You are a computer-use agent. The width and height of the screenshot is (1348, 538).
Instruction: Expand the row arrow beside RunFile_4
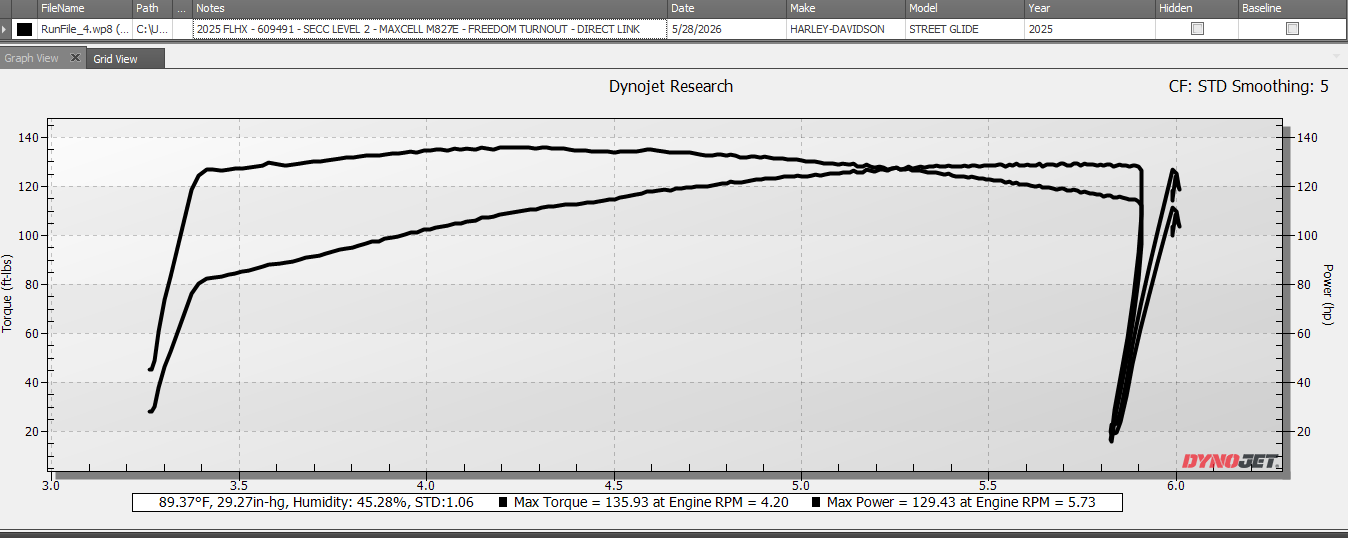click(x=5, y=29)
